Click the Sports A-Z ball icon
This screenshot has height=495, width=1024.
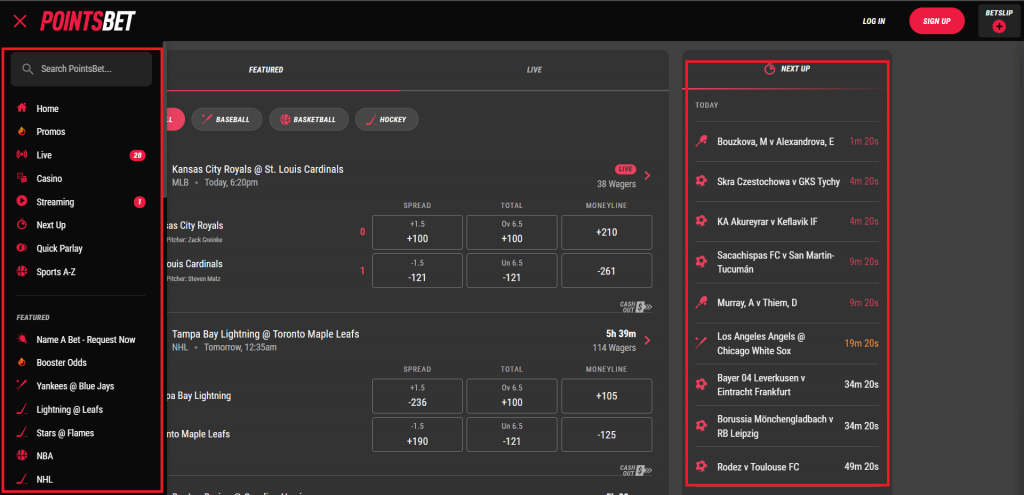(x=22, y=272)
